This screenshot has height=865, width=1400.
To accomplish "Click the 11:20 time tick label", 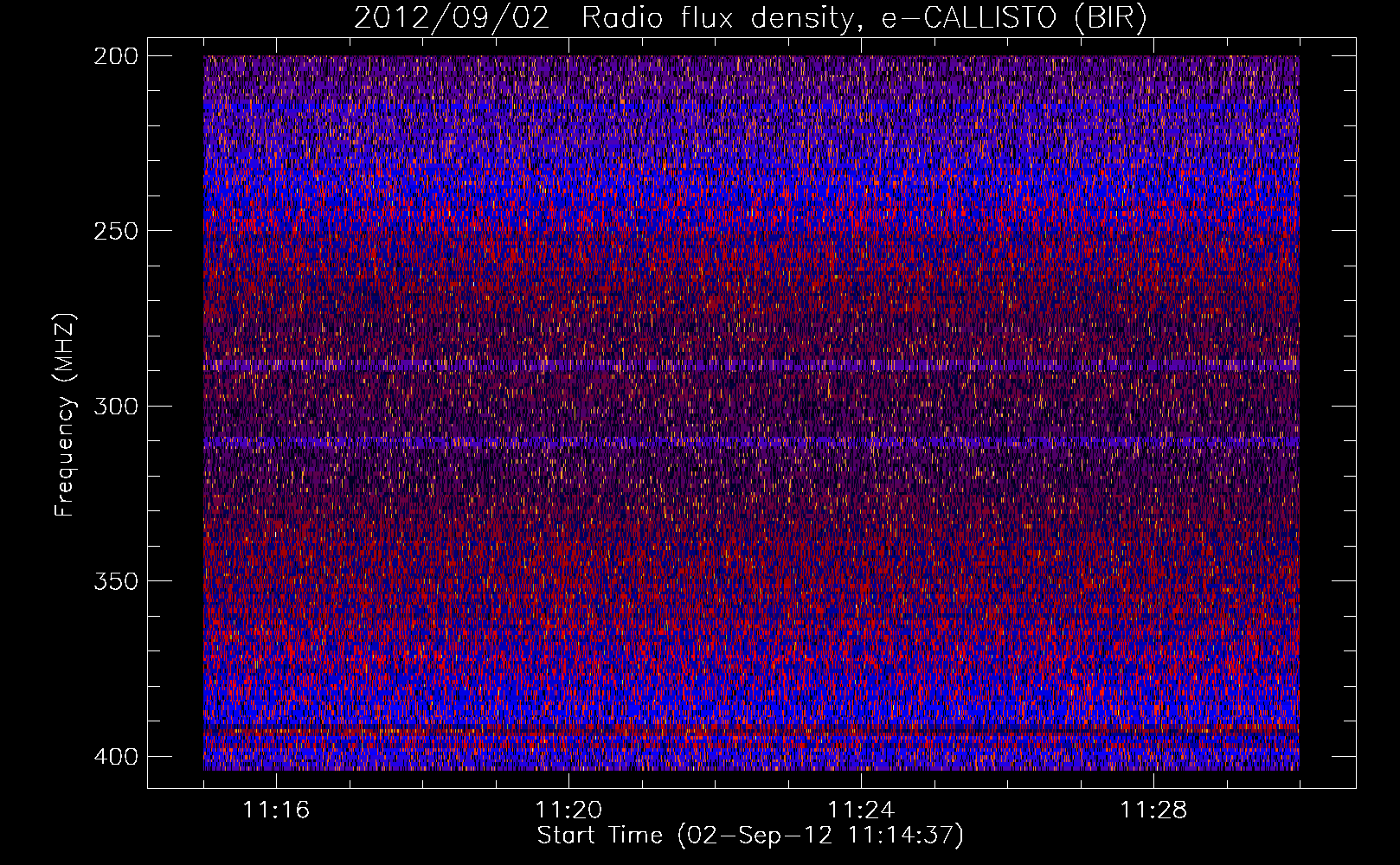I will (568, 811).
